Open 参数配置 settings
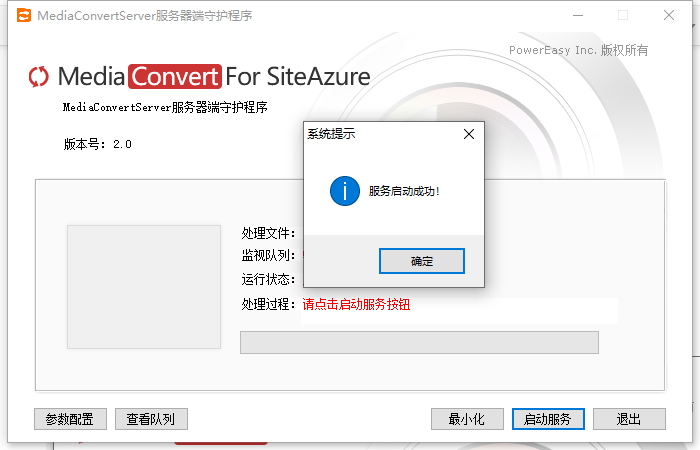 pyautogui.click(x=70, y=419)
